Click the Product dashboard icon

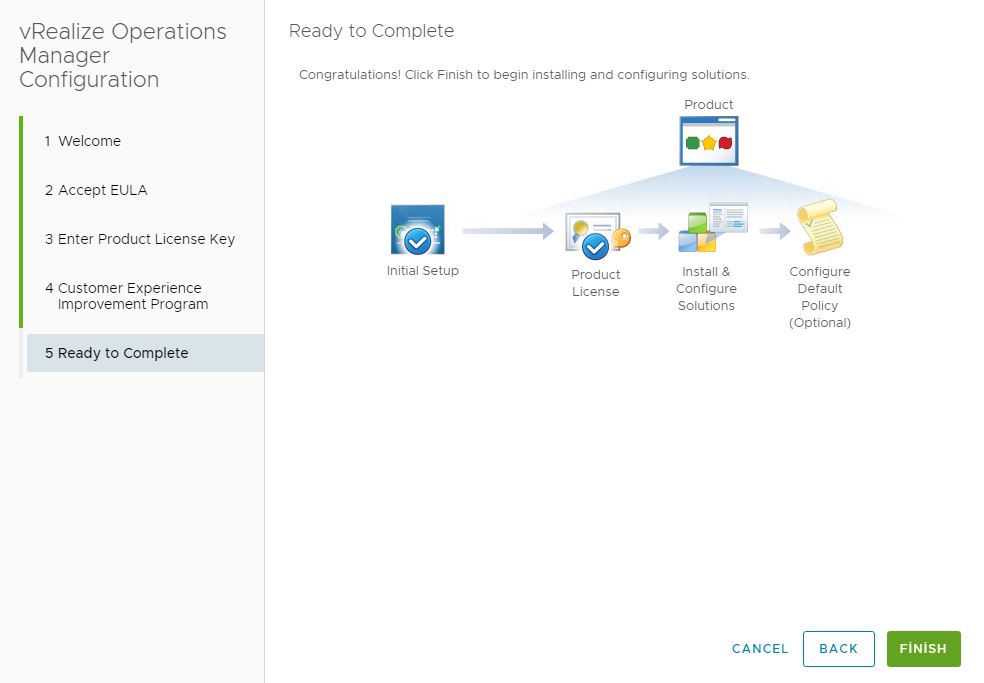point(709,141)
